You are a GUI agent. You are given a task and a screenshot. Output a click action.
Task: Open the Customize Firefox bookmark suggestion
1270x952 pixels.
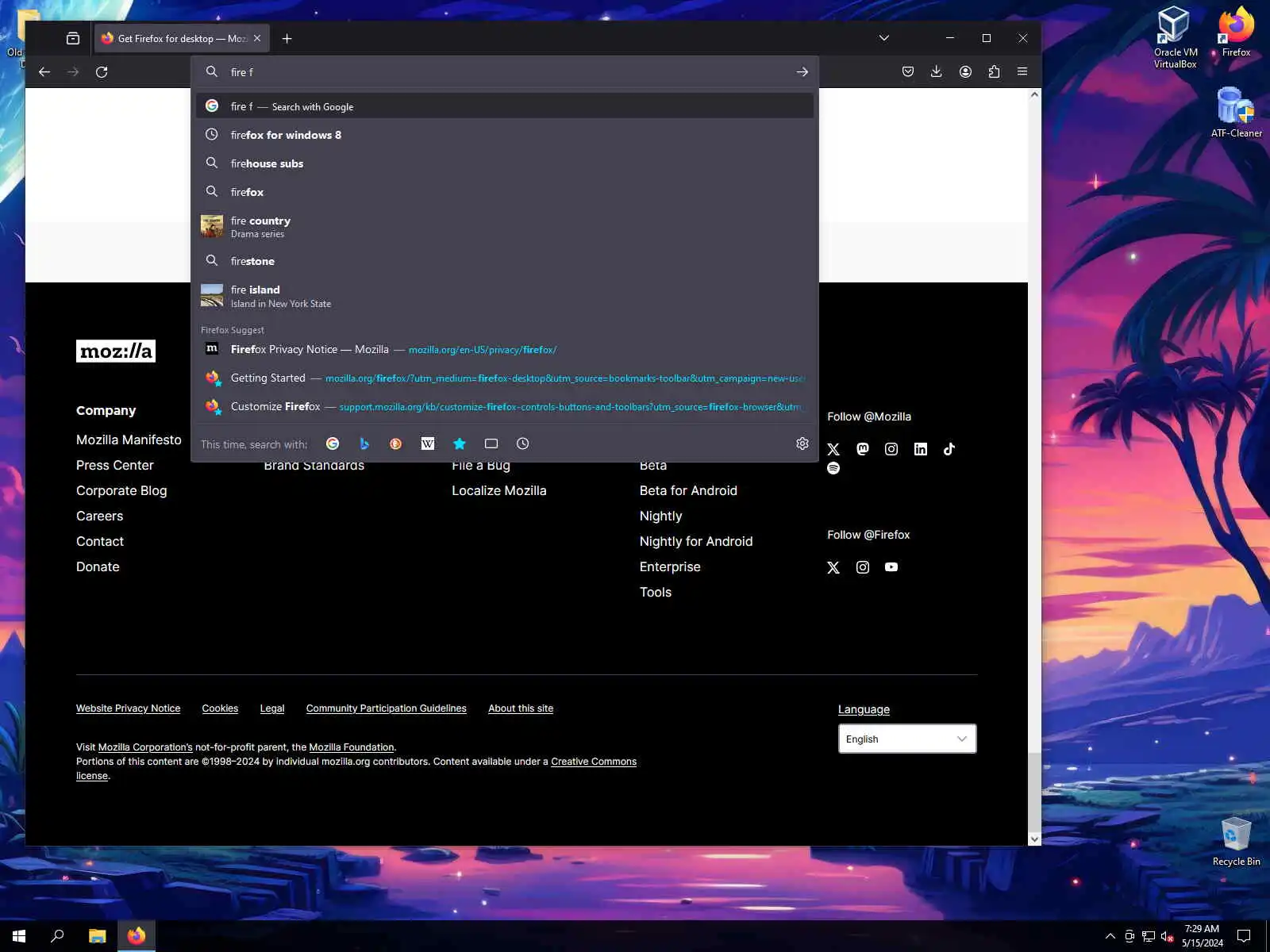505,407
